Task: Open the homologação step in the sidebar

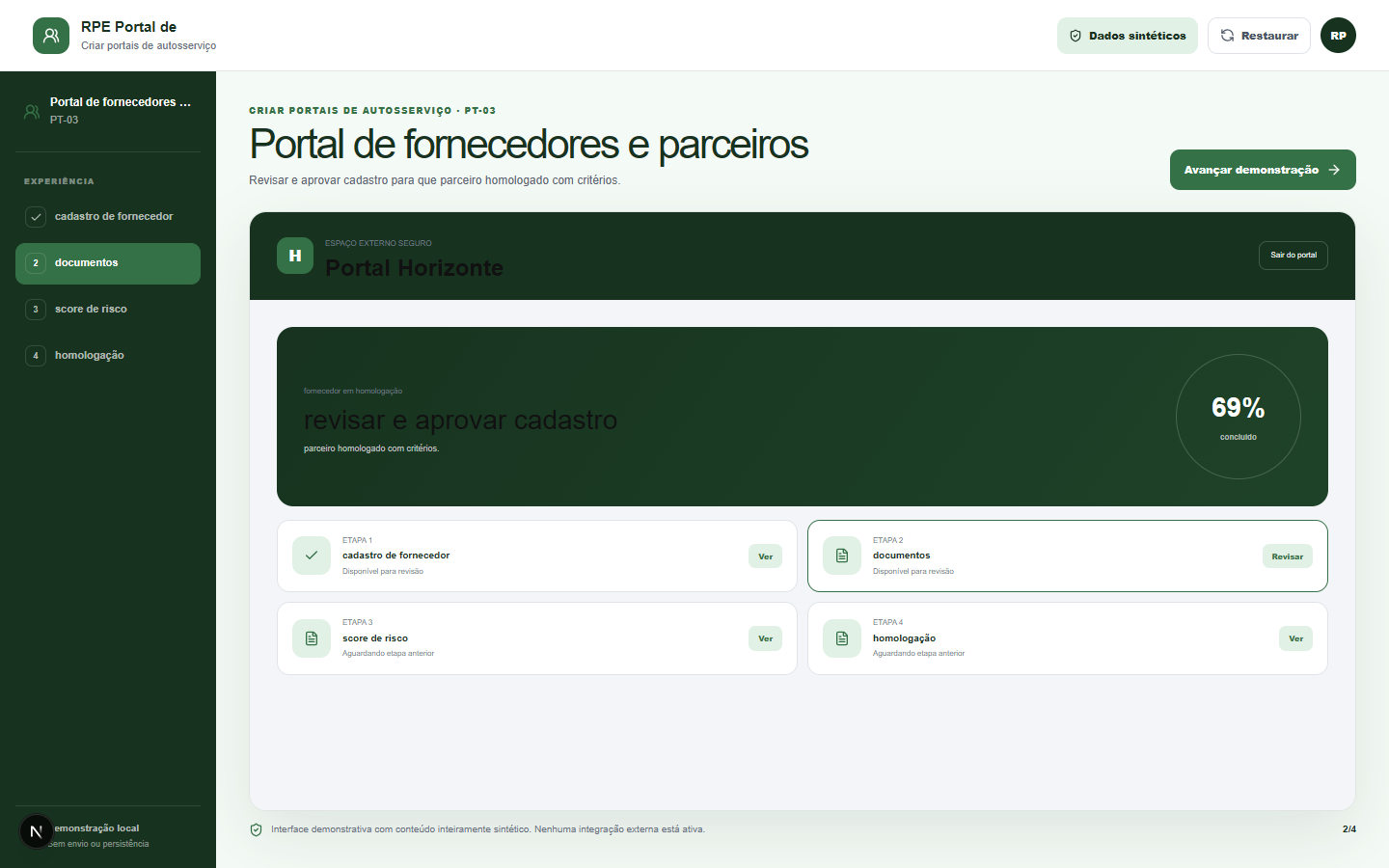Action: 108,356
